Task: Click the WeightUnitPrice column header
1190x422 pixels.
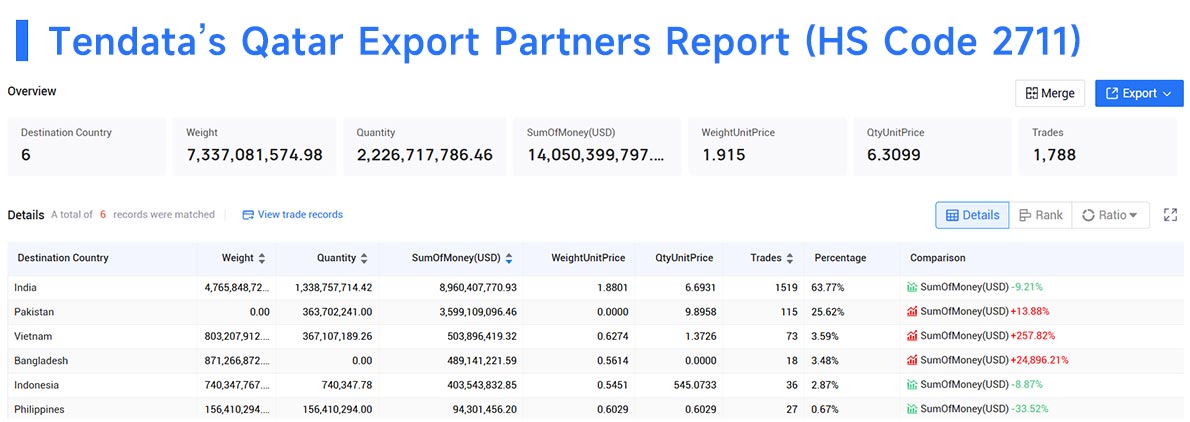Action: coord(588,258)
